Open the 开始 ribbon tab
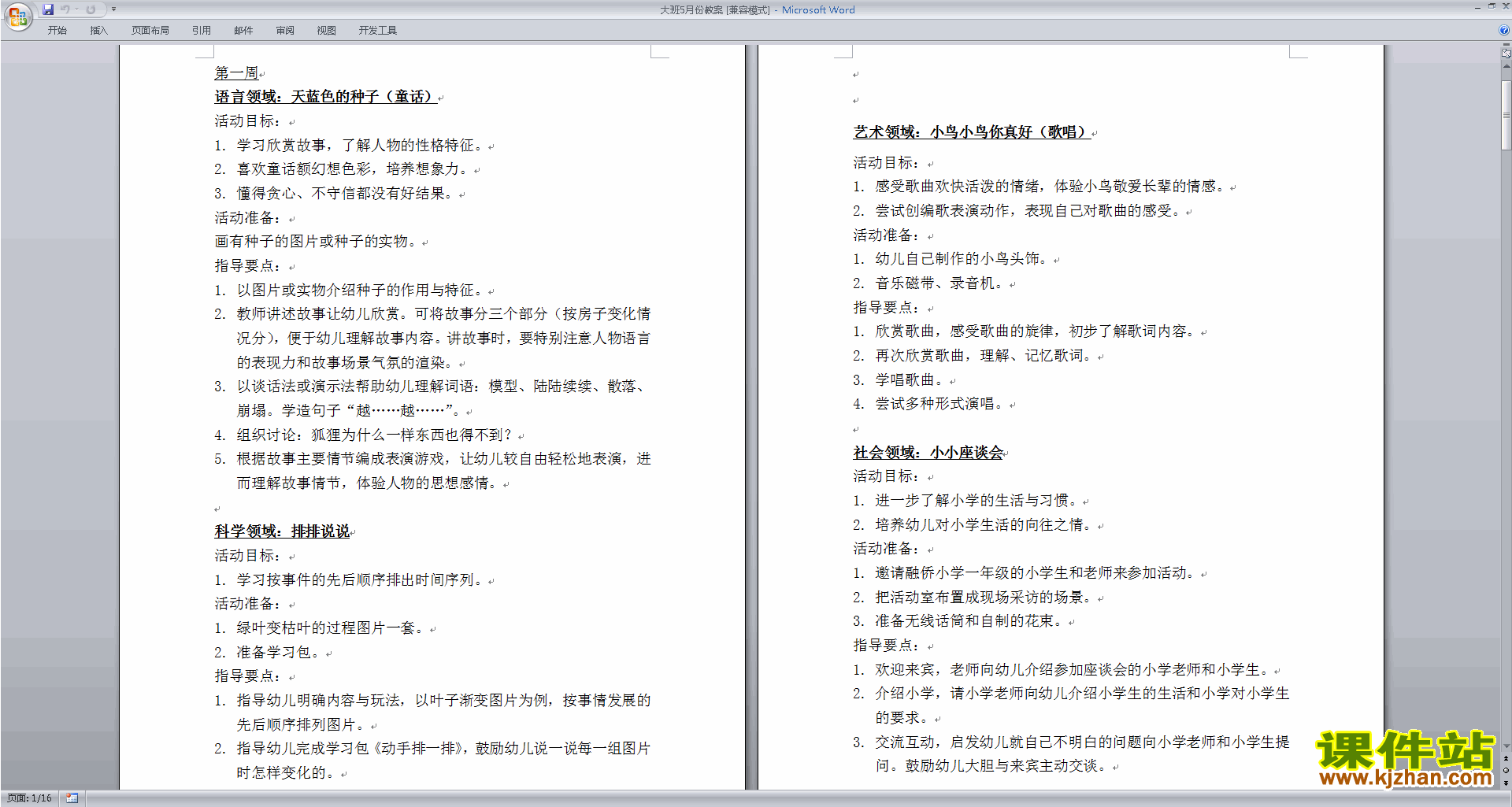 (57, 31)
